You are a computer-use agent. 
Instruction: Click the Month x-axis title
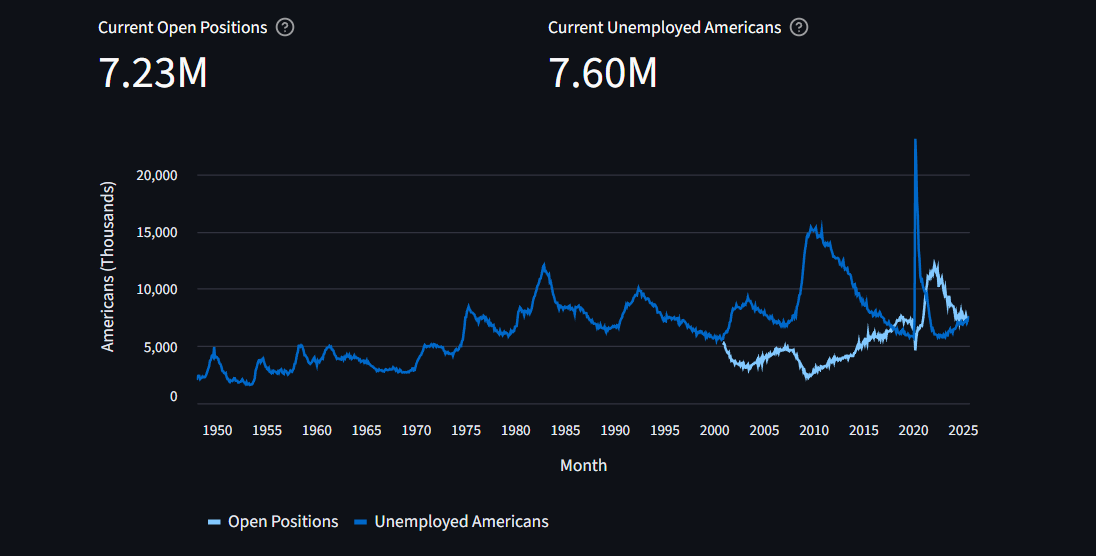point(583,465)
